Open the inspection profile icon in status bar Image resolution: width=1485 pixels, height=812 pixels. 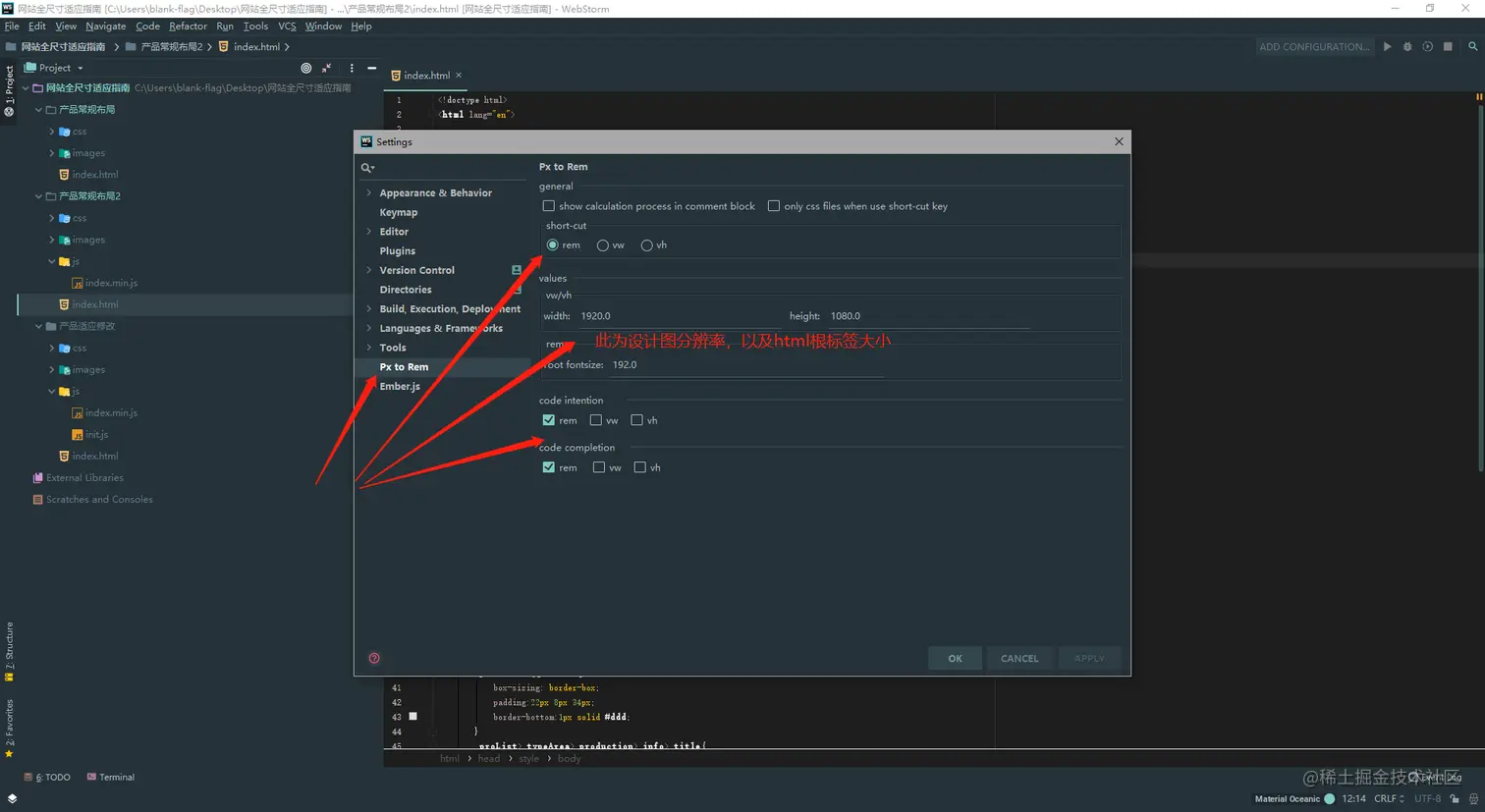click(x=1473, y=798)
